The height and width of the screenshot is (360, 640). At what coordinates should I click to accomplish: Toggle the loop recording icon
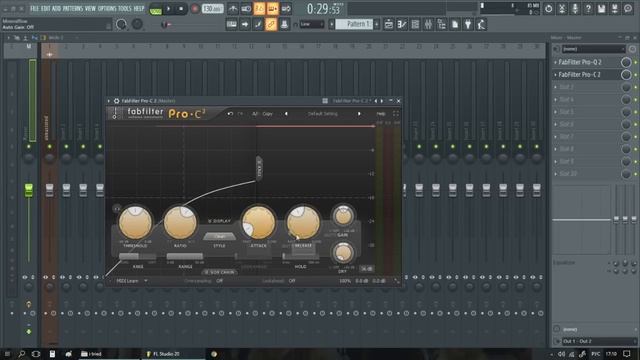pyautogui.click(x=286, y=9)
